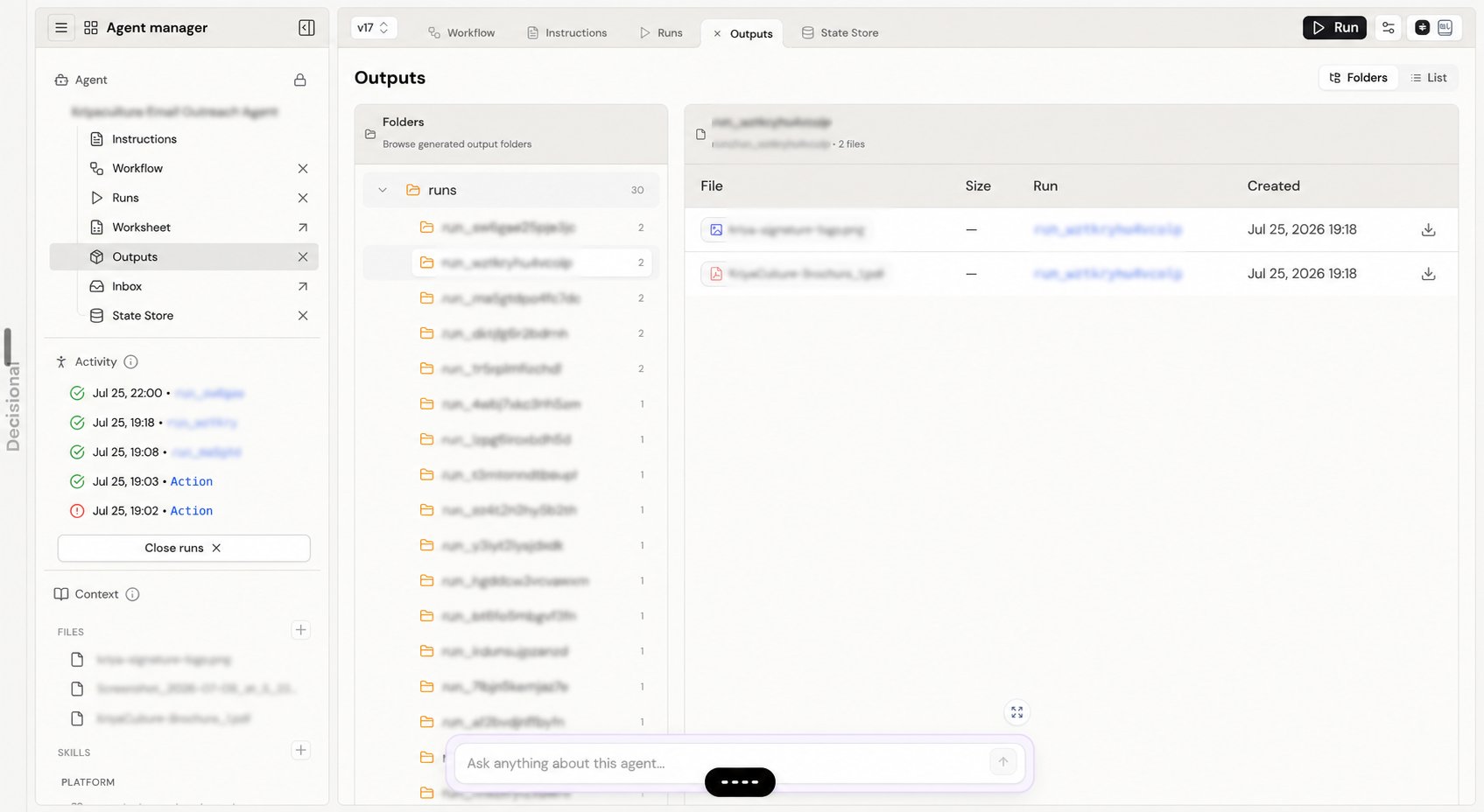Switch to the Instructions tab
The image size is (1484, 812).
tap(567, 33)
